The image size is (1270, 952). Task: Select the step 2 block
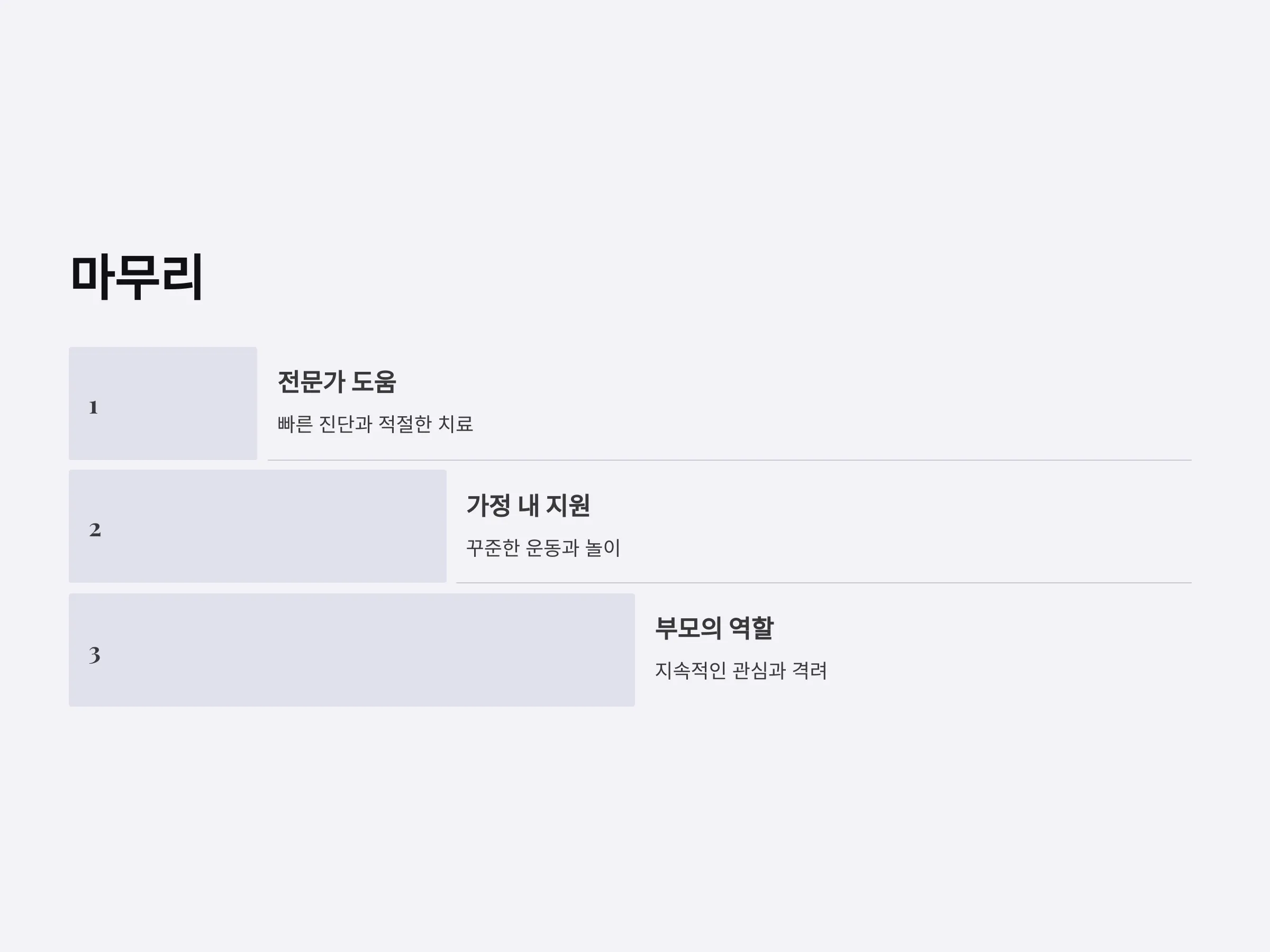(258, 526)
